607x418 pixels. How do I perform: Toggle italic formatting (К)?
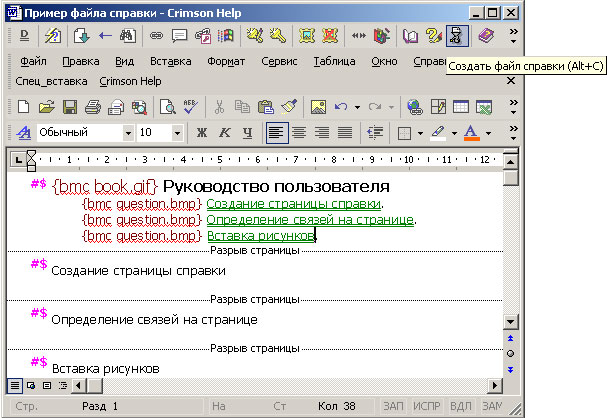coord(223,132)
